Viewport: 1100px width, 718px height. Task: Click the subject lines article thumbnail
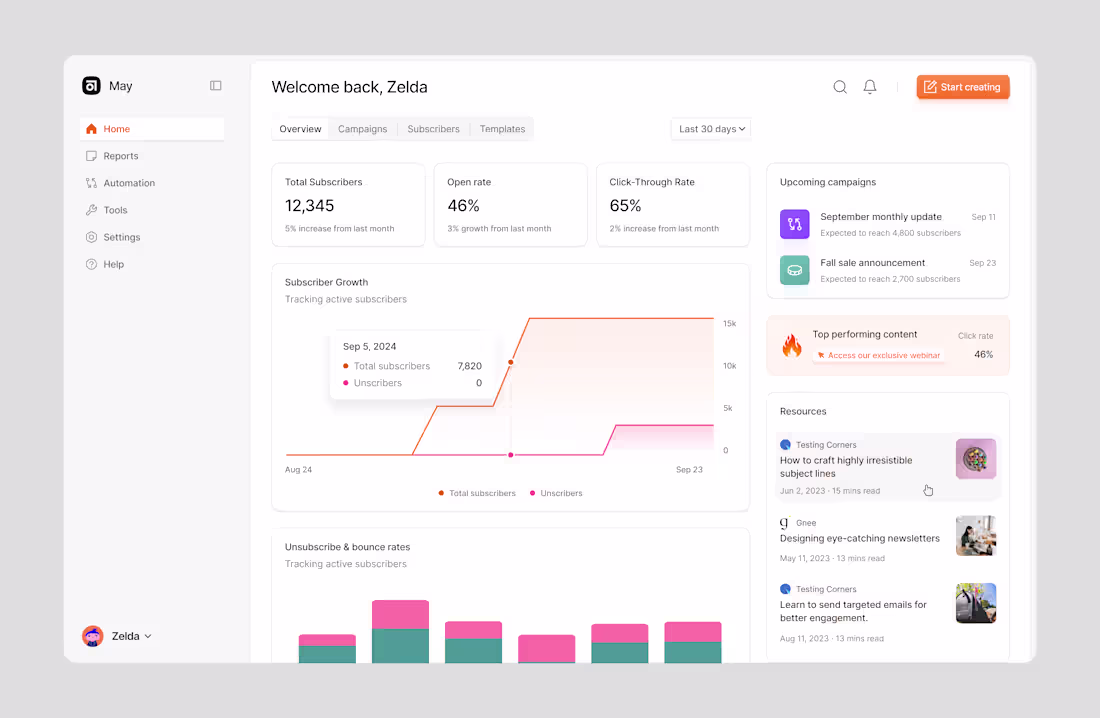coord(975,459)
